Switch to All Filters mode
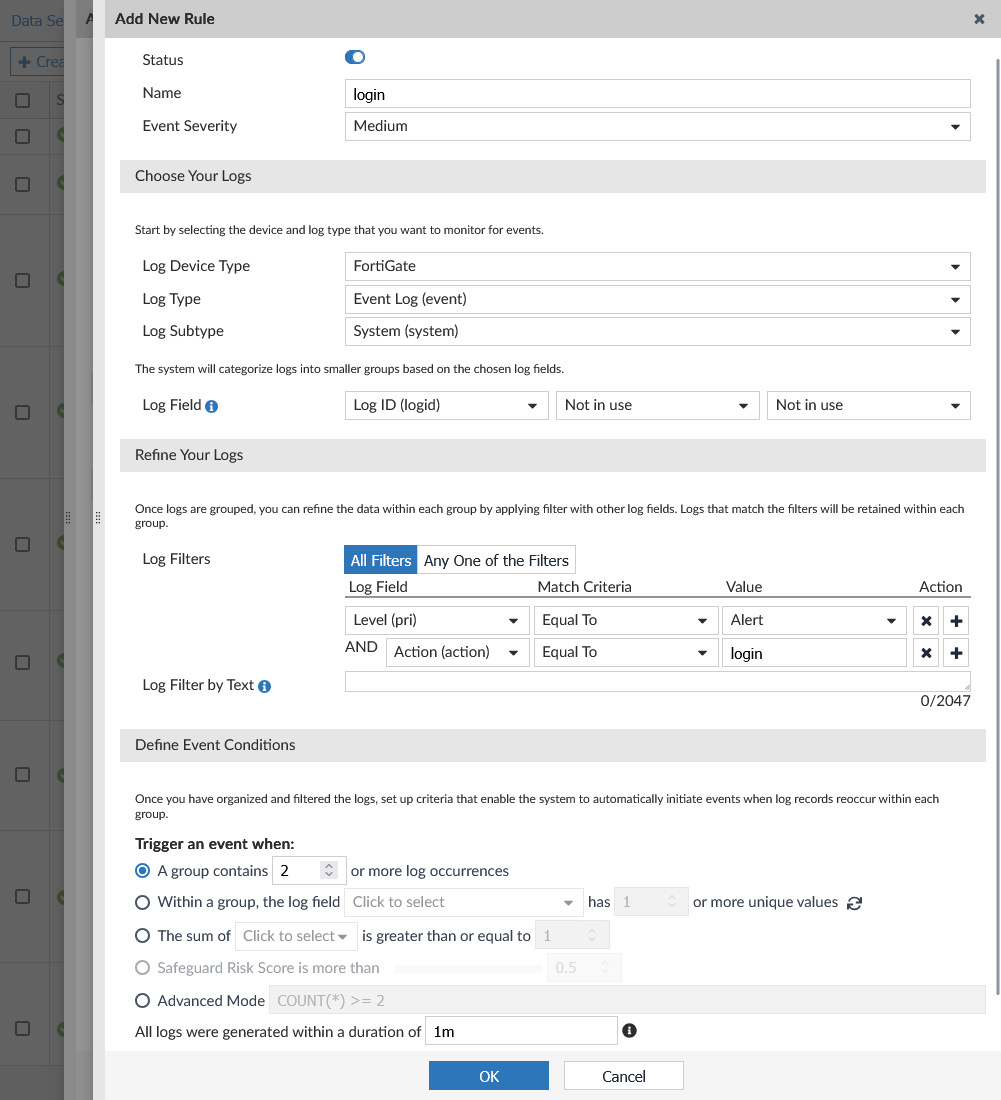Image resolution: width=1001 pixels, height=1100 pixels. coord(380,560)
